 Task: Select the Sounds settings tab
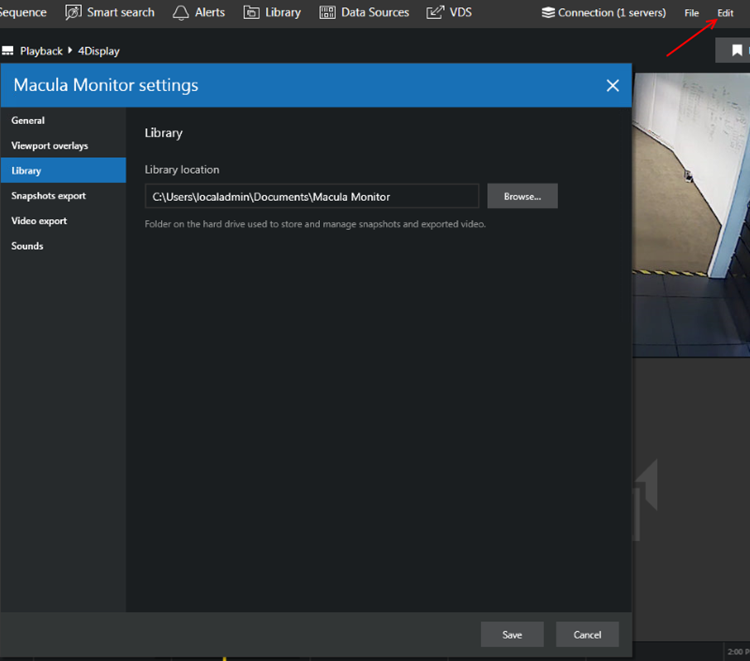63,246
